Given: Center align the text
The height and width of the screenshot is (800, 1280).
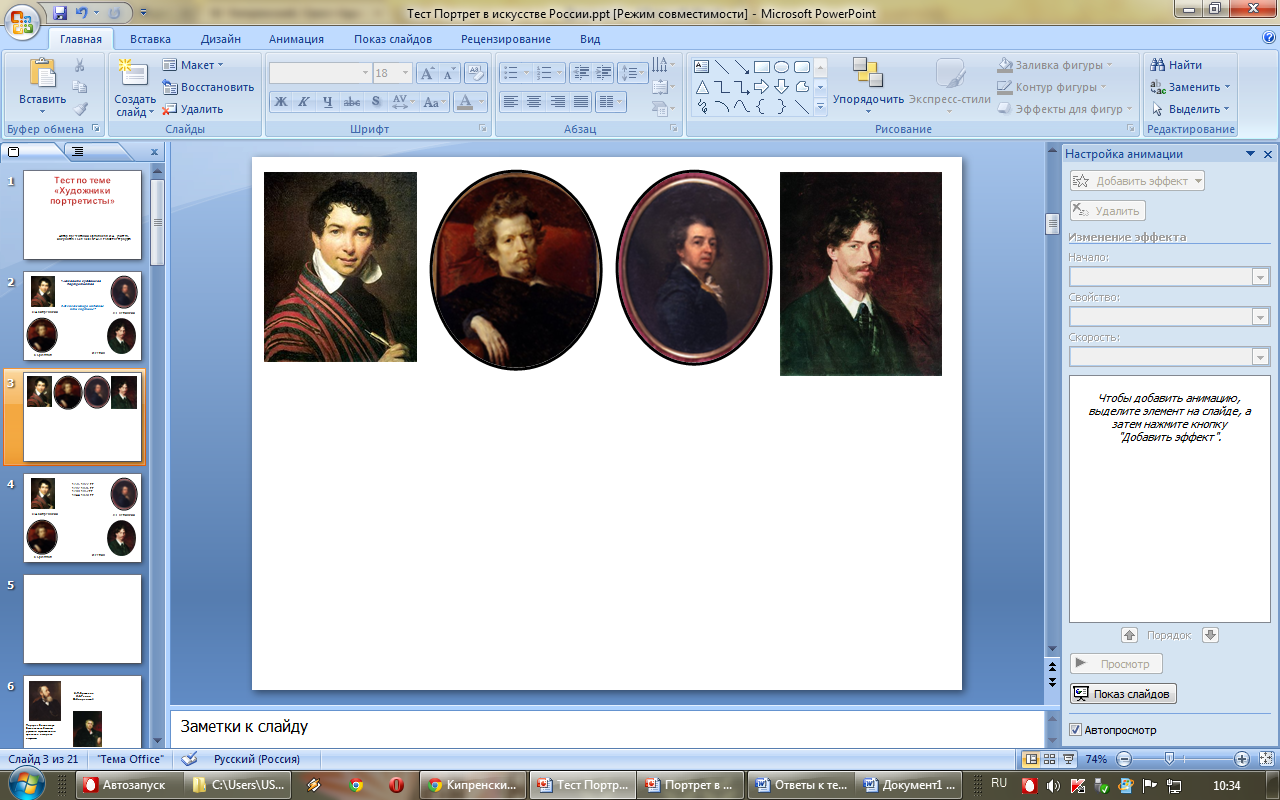Looking at the screenshot, I should pyautogui.click(x=534, y=102).
